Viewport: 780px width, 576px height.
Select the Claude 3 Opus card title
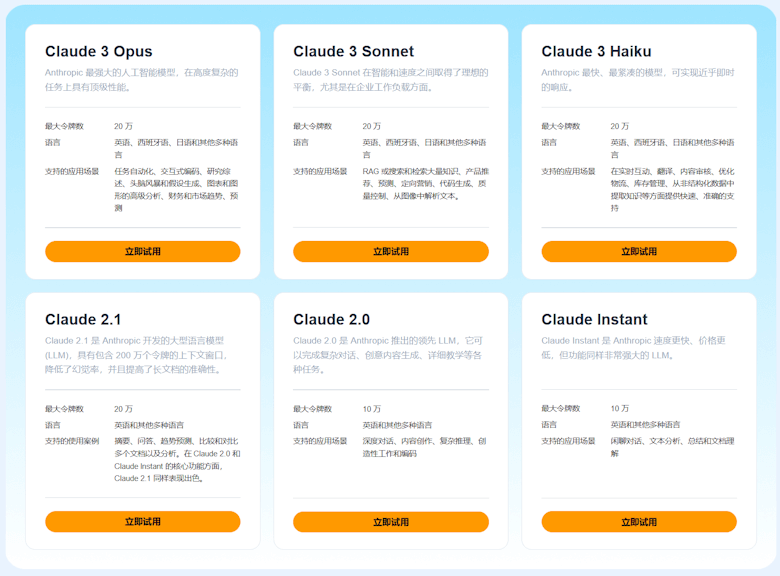[x=98, y=51]
